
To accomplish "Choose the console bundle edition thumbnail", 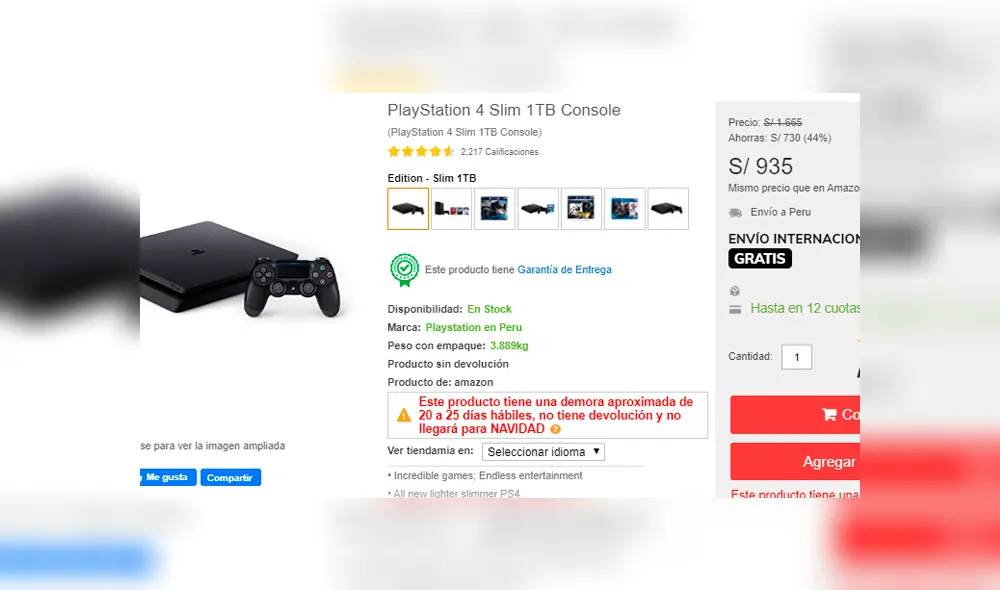I will [451, 209].
